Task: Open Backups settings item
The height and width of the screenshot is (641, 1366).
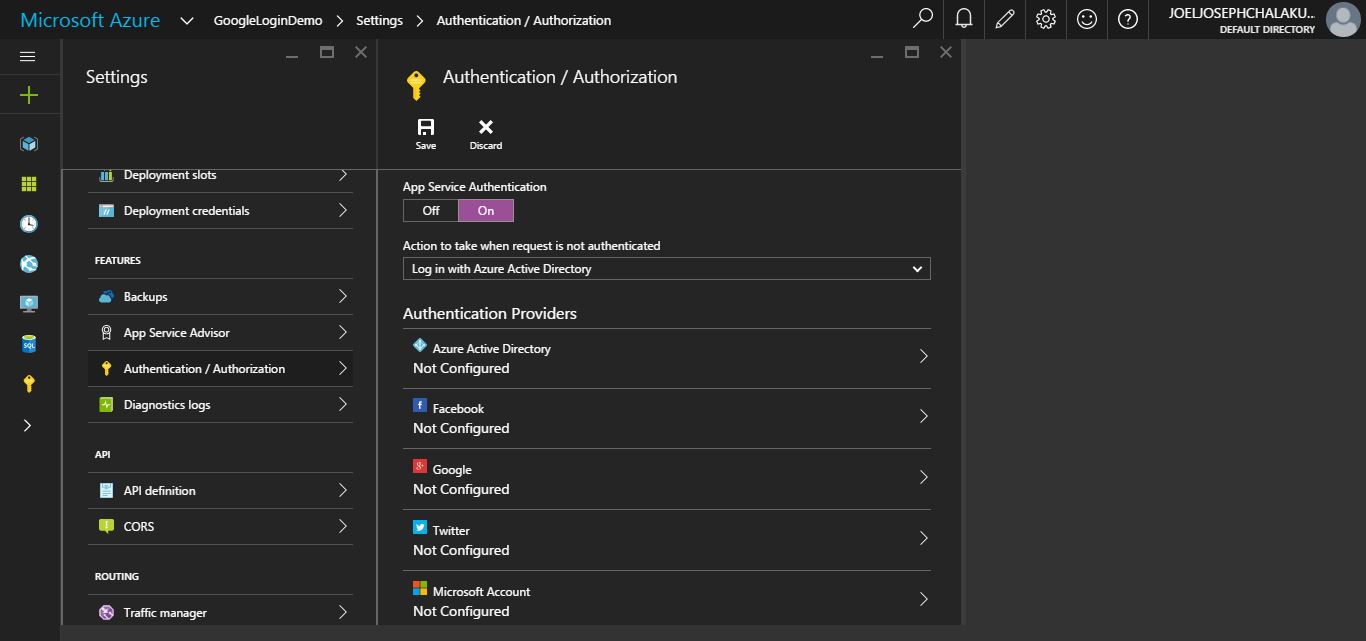Action: 220,297
